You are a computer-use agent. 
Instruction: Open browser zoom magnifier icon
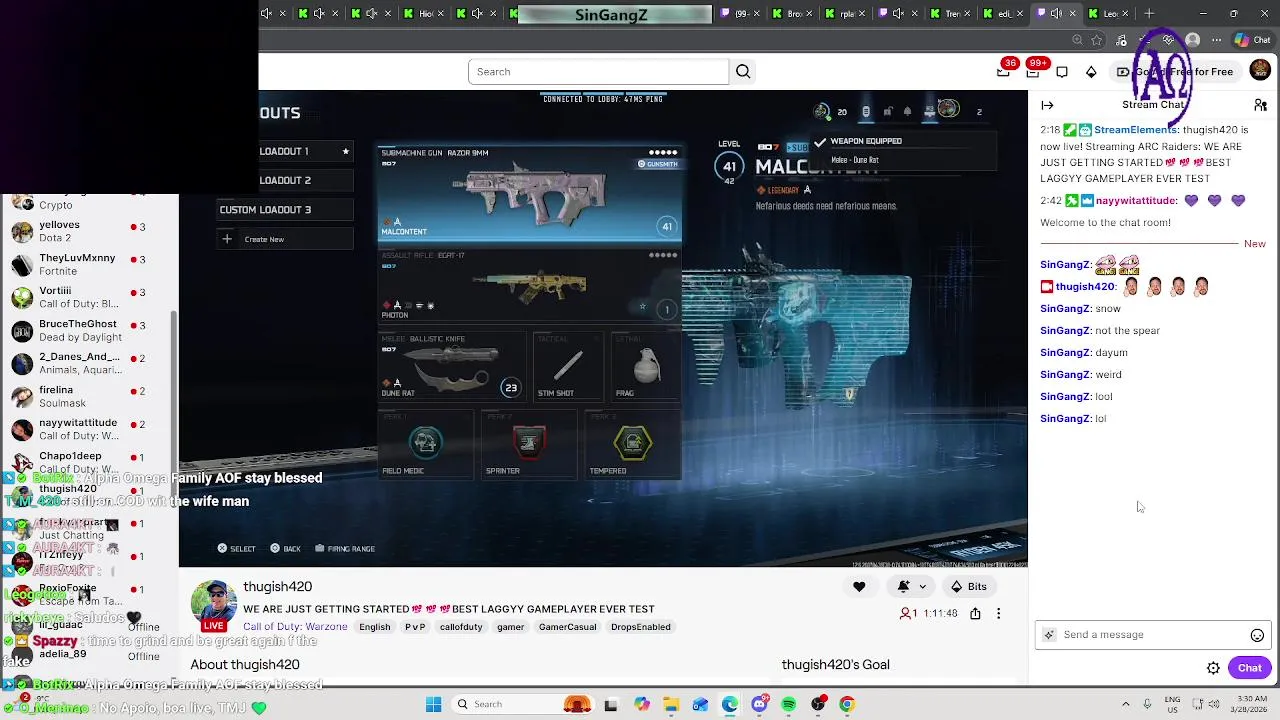(x=1077, y=40)
